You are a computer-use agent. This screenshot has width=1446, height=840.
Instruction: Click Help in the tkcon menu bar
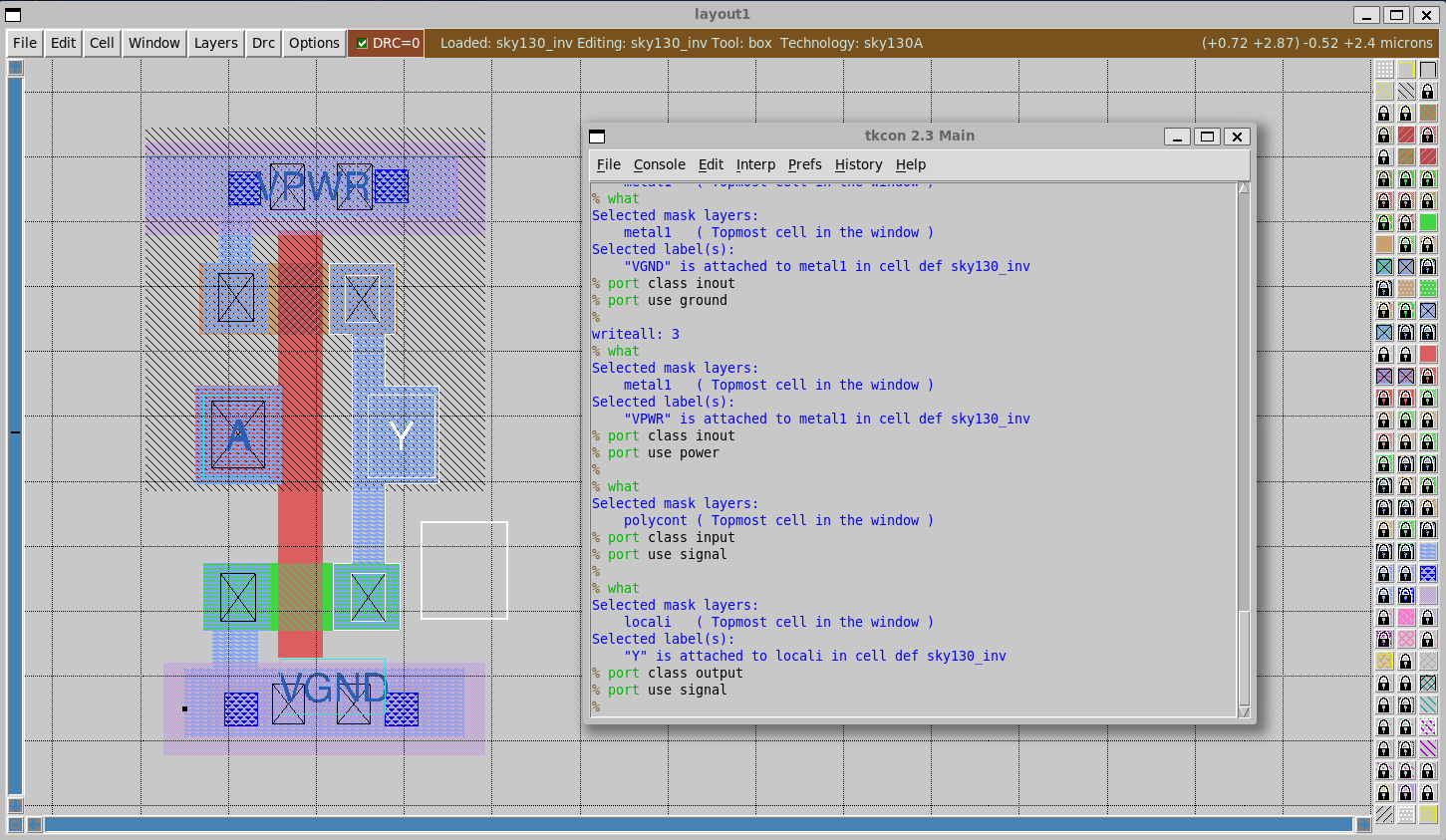tap(911, 164)
